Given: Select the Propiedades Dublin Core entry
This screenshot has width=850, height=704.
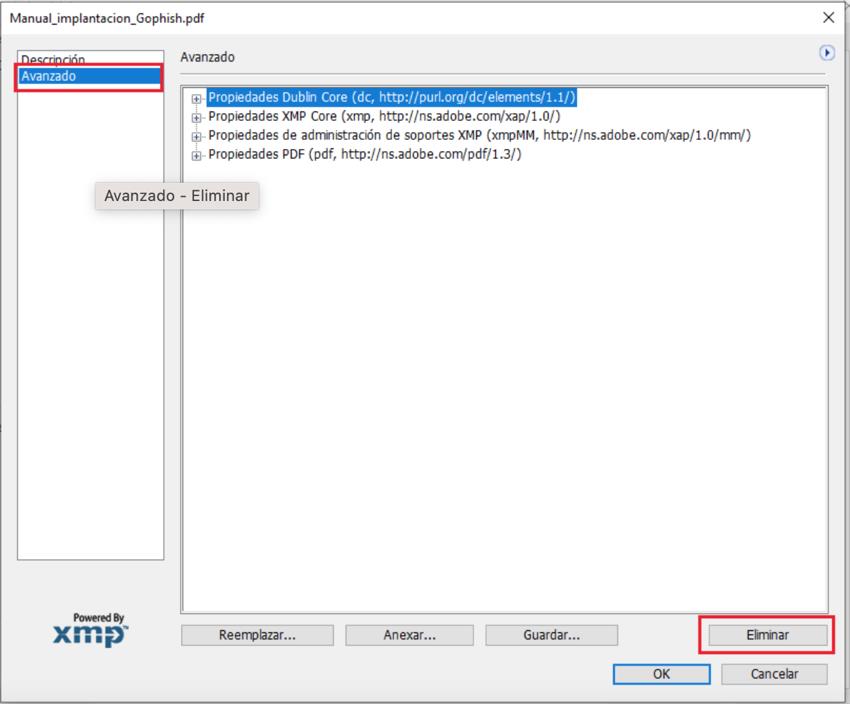Looking at the screenshot, I should click(x=391, y=98).
